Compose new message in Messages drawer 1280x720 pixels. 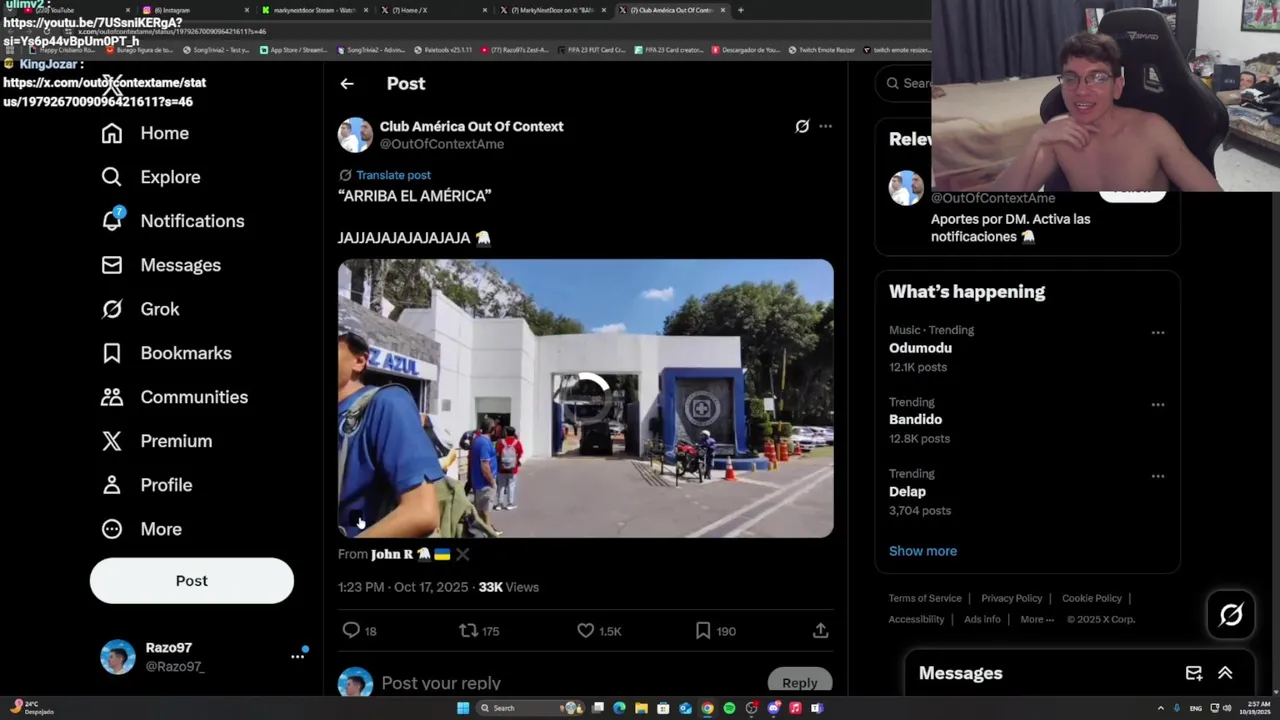[1194, 673]
